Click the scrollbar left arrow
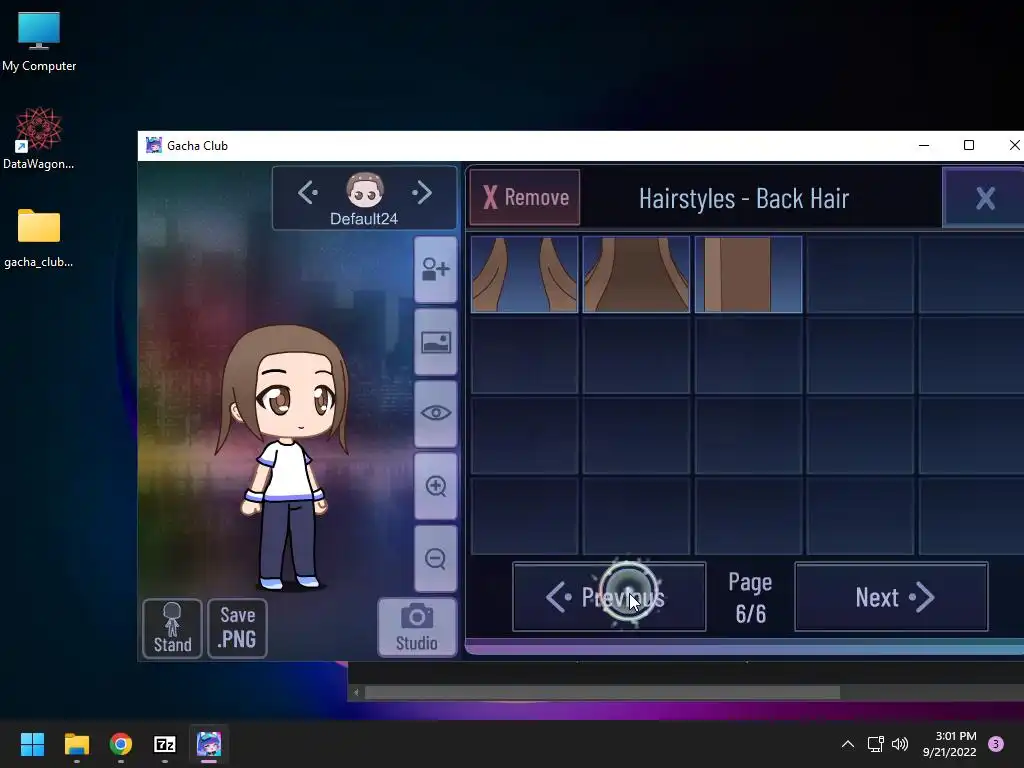Viewport: 1024px width, 768px height. 356,692
